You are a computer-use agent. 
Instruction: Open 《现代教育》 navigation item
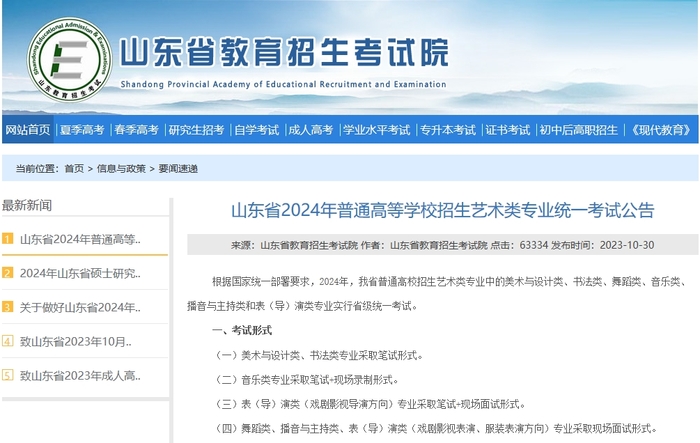point(661,130)
